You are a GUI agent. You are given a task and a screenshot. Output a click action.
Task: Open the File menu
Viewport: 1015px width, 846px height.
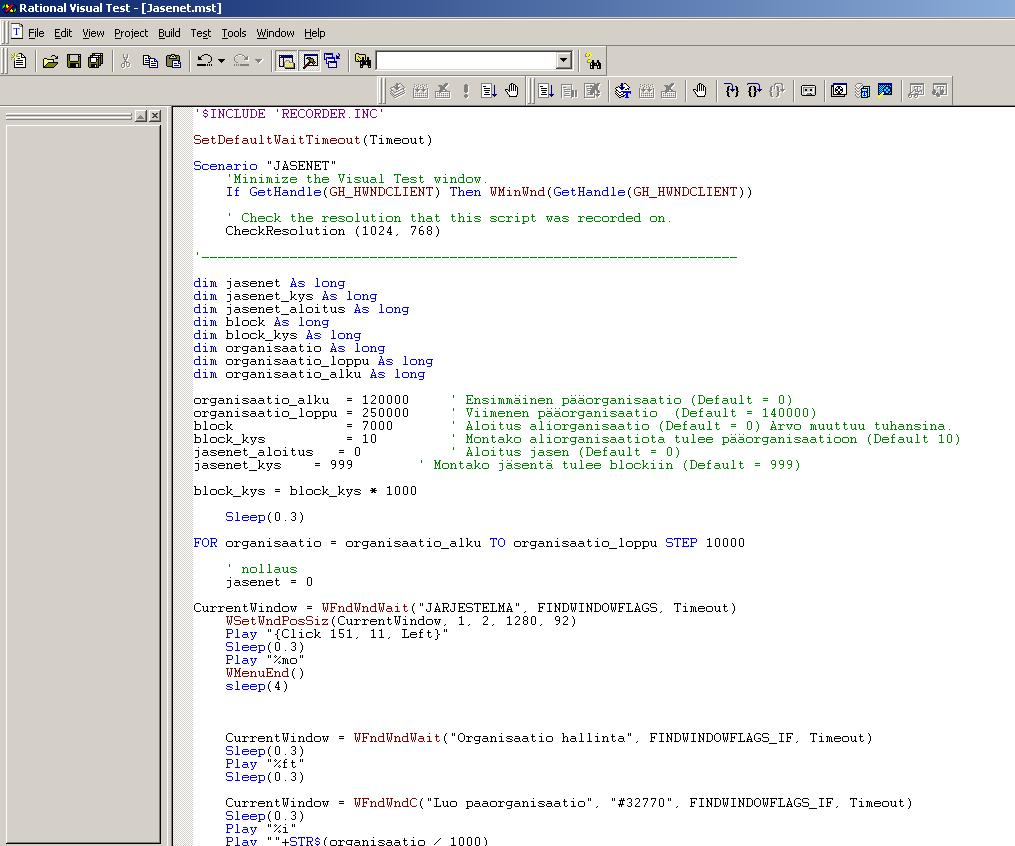[x=36, y=33]
